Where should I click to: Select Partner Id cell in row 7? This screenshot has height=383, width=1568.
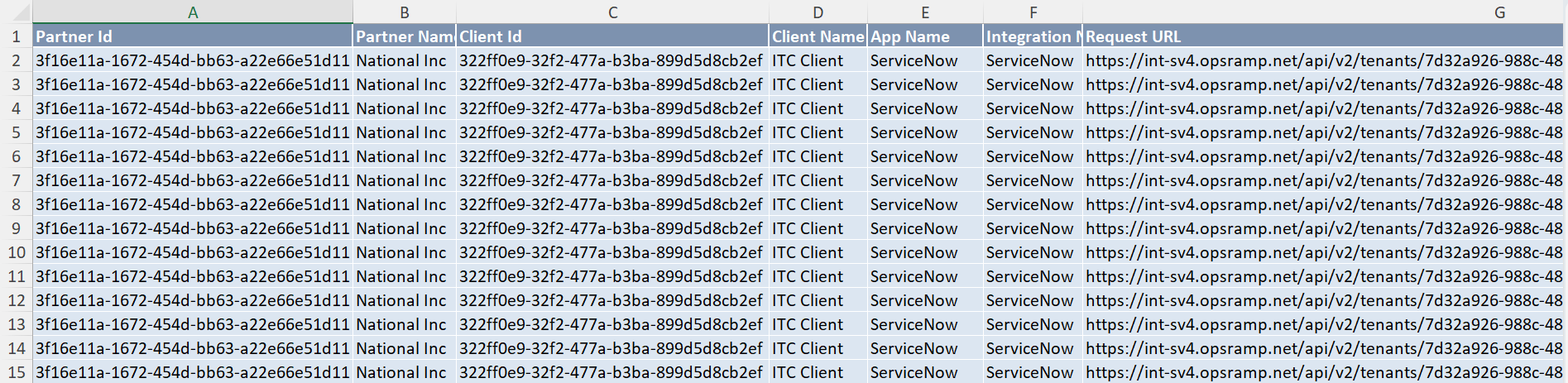tap(193, 180)
